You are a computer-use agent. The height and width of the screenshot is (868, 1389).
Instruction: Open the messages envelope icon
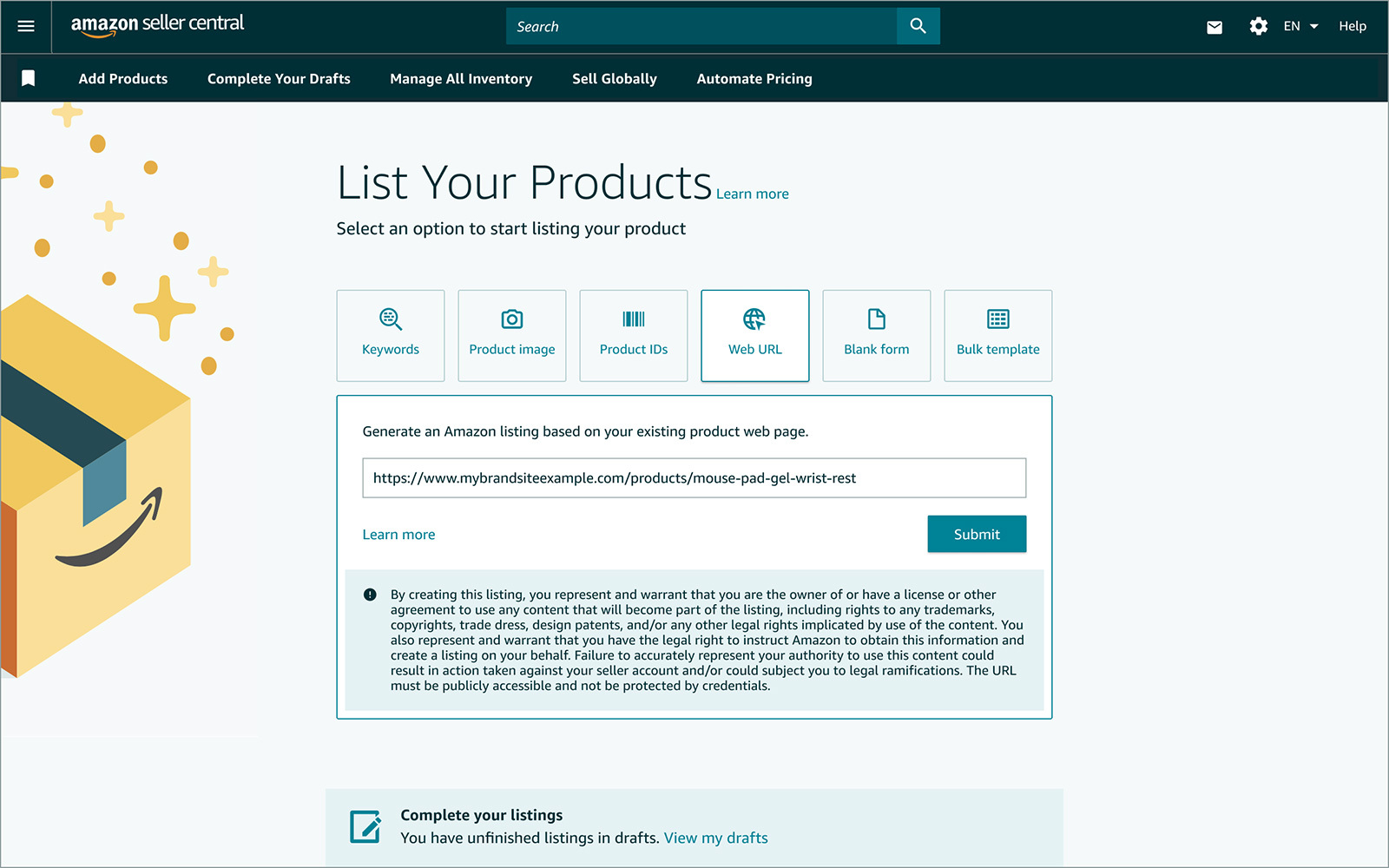coord(1215,27)
